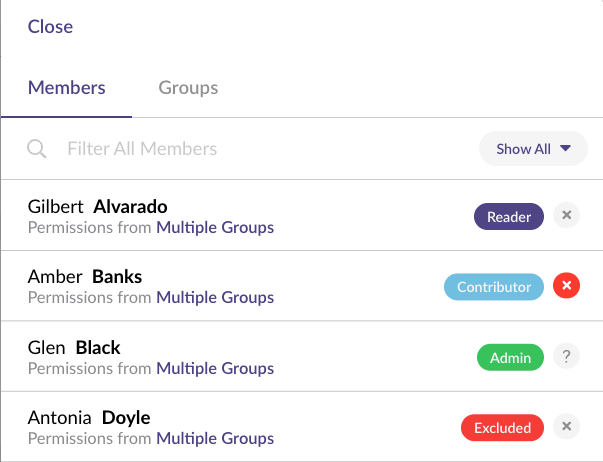Open Gilbert Alvarado's Multiple Groups link
The width and height of the screenshot is (603, 462).
point(215,227)
